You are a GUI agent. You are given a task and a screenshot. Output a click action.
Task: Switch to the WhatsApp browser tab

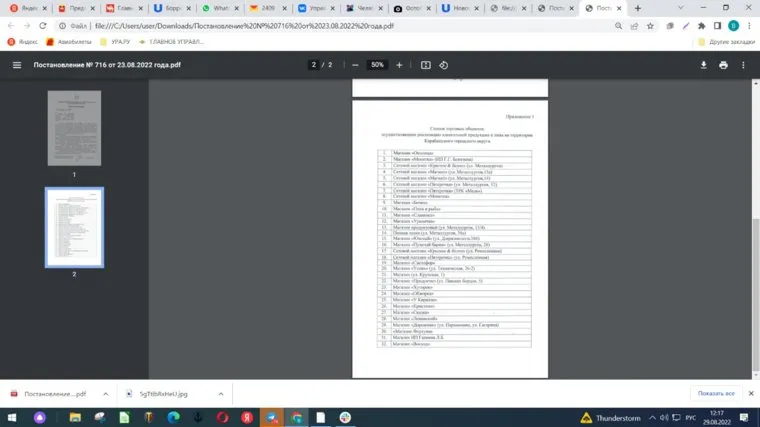(x=217, y=8)
